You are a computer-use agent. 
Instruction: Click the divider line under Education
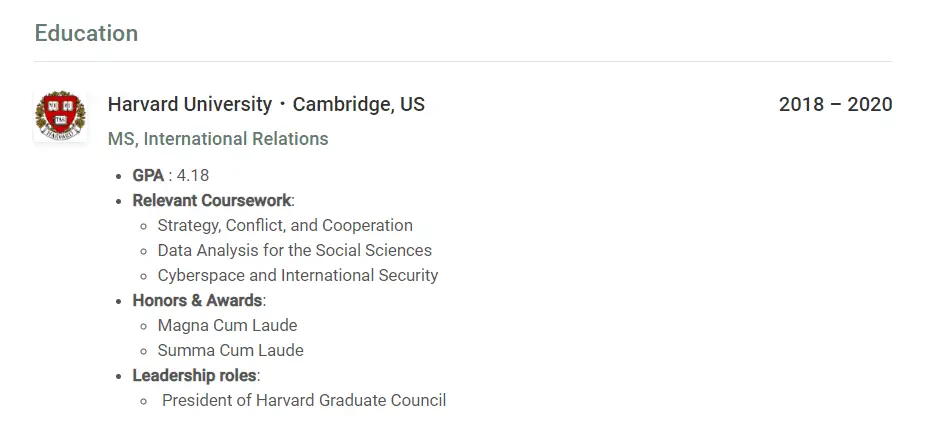(463, 61)
